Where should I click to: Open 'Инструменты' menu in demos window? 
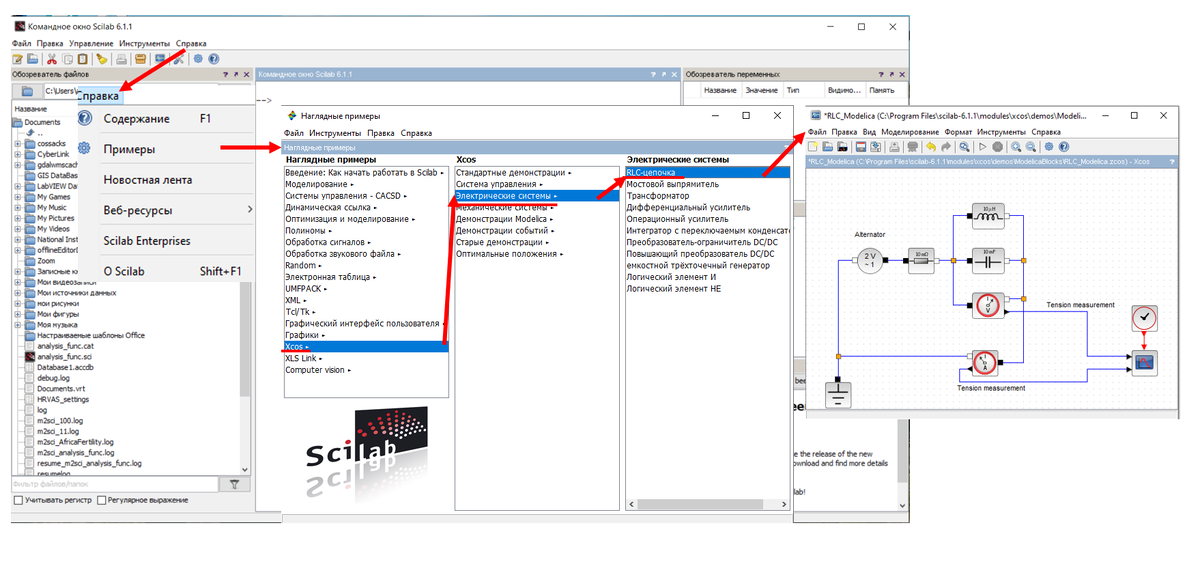[335, 133]
